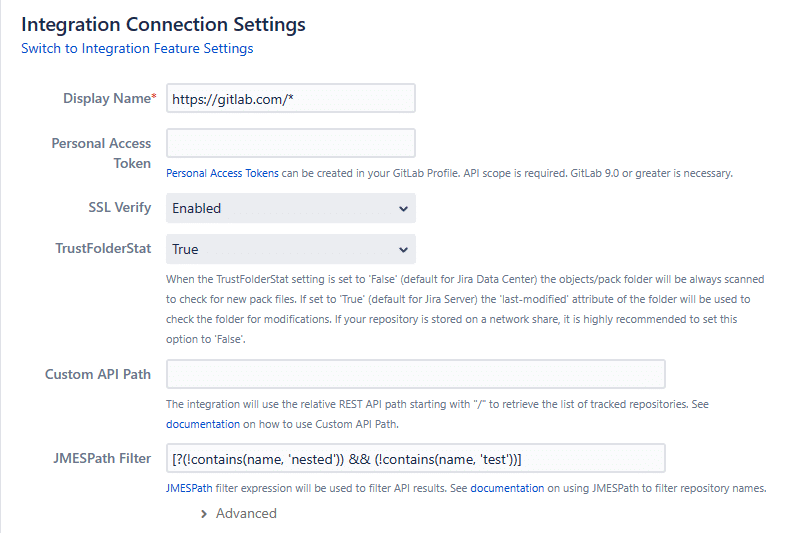
Task: Open documentation link for Custom API Path
Action: click(203, 424)
